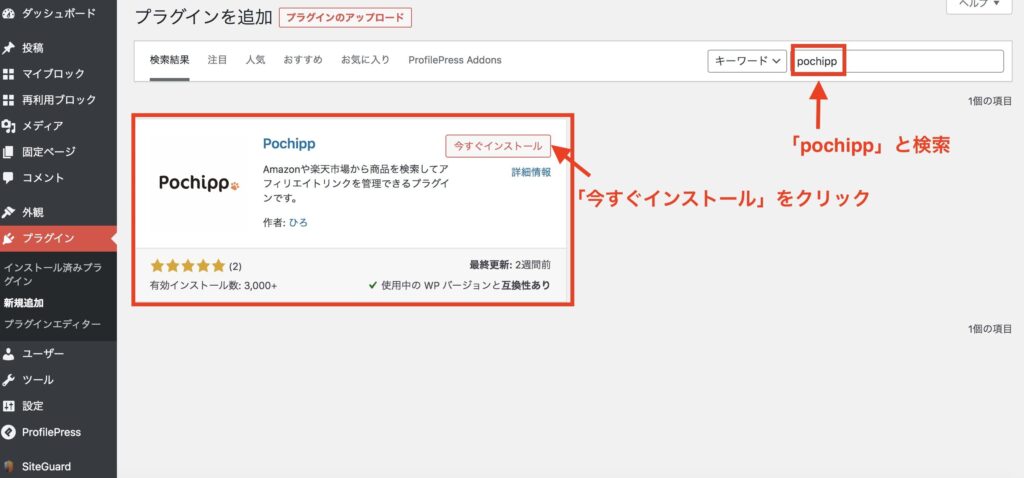Screen dimensions: 1024x478
Task: Open 詳細情報 link for Pochipp
Action: tap(531, 172)
